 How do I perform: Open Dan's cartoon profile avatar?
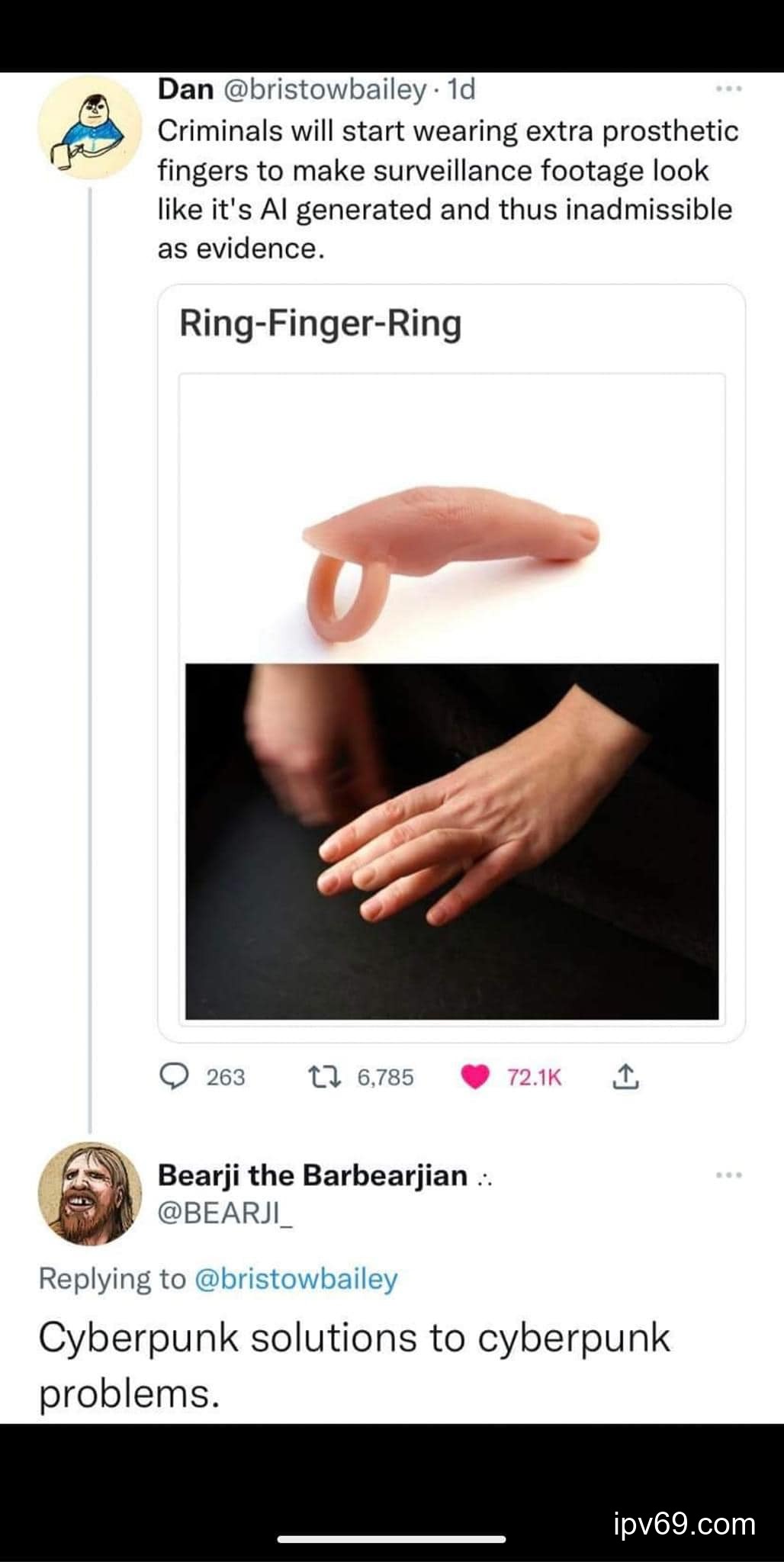[x=90, y=127]
